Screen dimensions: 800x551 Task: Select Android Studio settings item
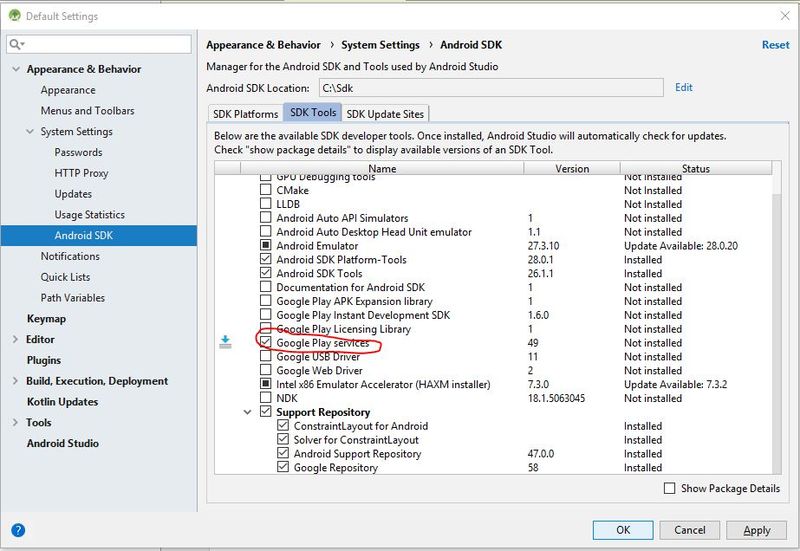62,443
